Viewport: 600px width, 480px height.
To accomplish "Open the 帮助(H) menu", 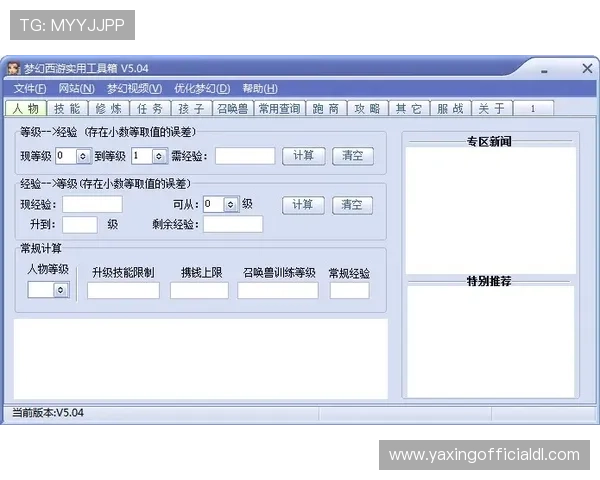I will (x=260, y=89).
